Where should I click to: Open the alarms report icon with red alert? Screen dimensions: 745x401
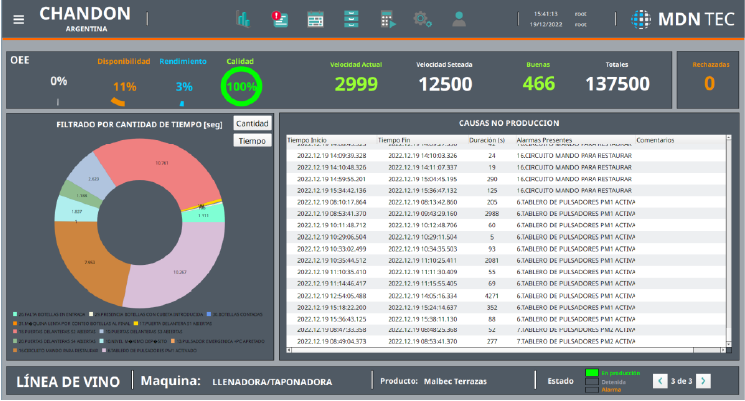(279, 19)
